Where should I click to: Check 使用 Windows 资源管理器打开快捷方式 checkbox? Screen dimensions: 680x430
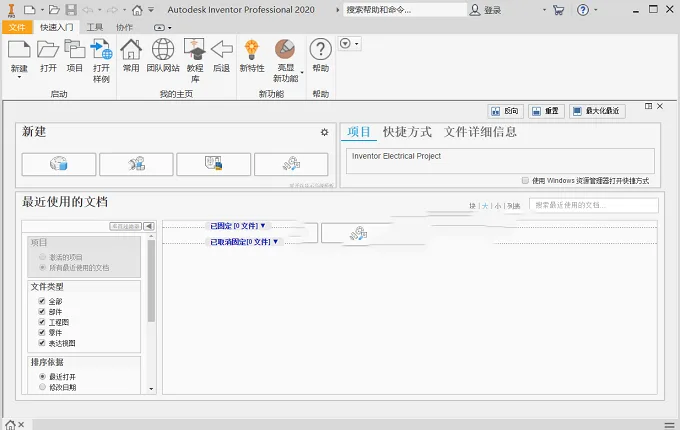[x=525, y=180]
